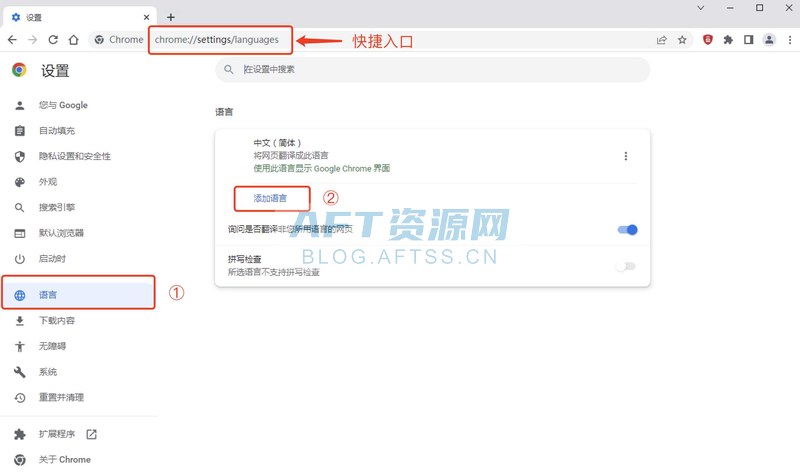Toggle the offer to translate pages switch
The image size is (800, 476).
pos(627,230)
